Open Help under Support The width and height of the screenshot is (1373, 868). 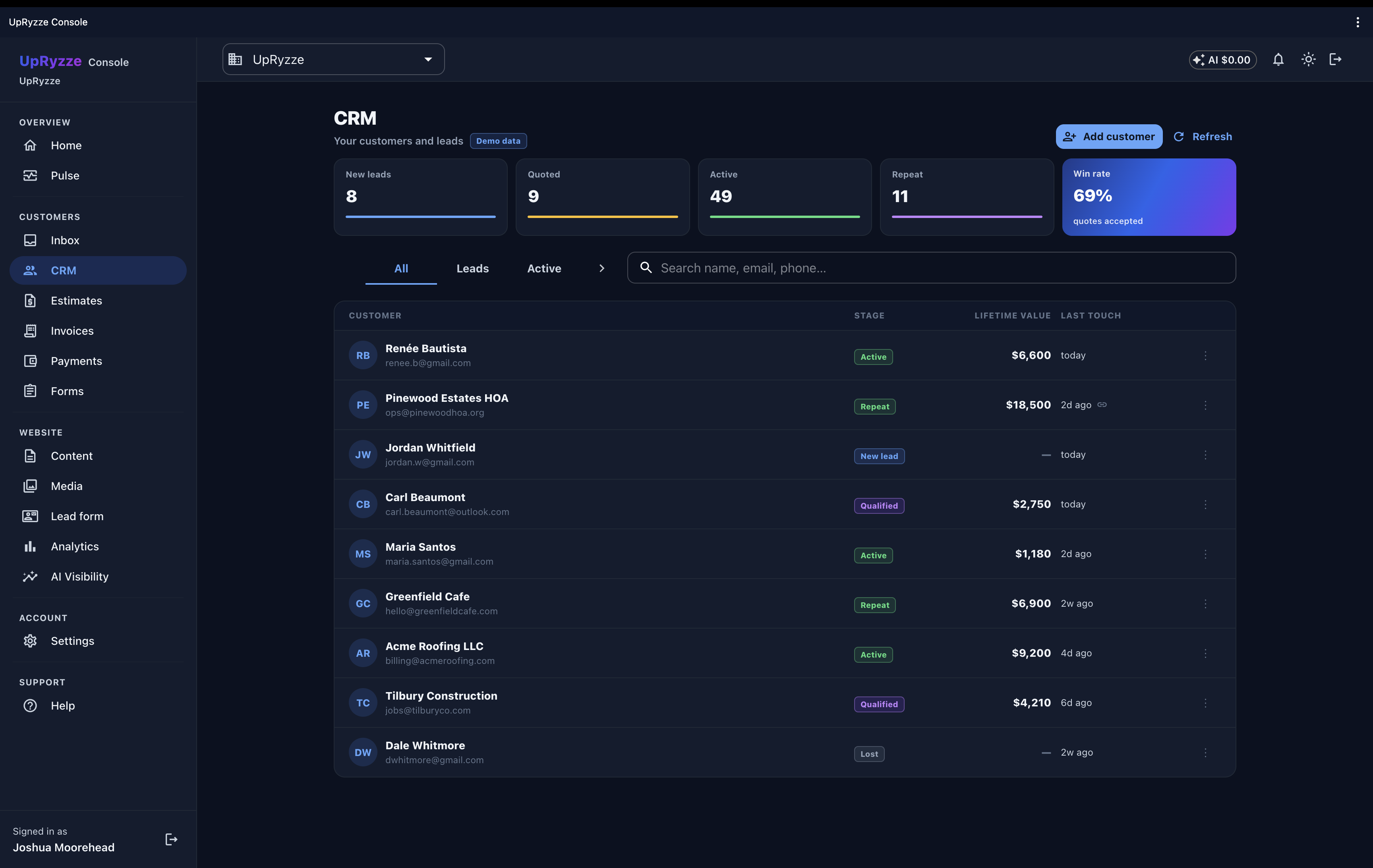click(97, 706)
